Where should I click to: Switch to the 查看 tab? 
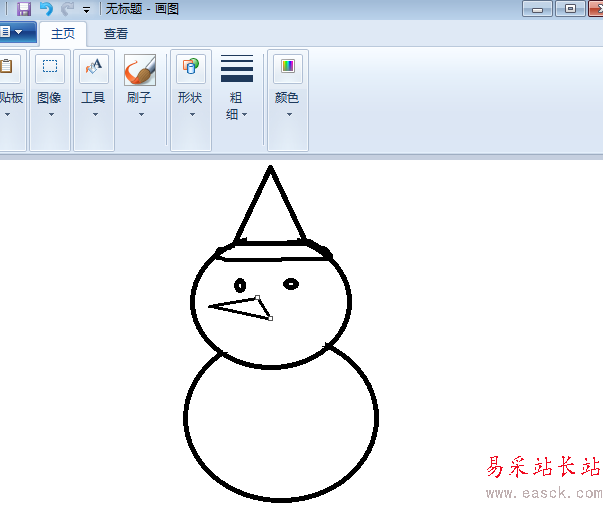[116, 34]
